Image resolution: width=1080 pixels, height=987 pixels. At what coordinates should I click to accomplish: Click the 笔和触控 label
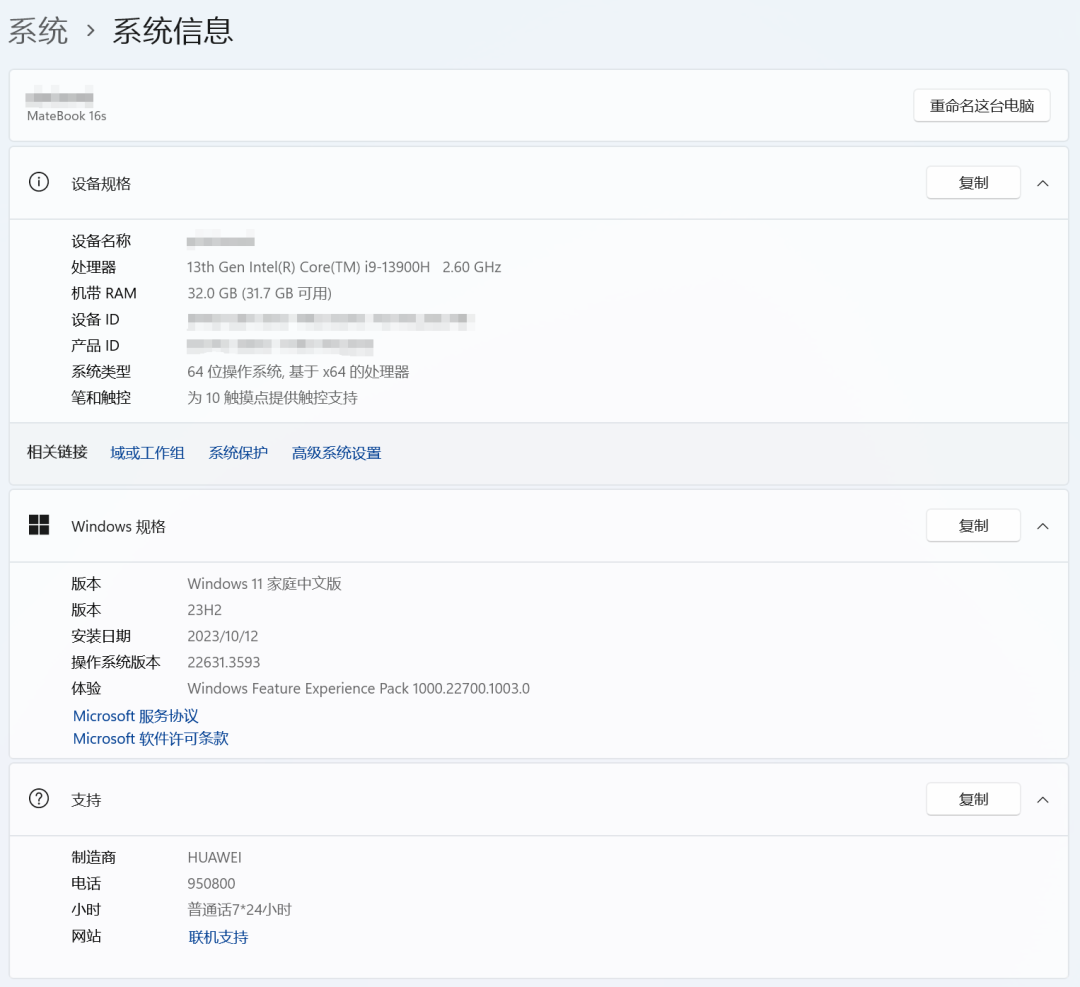tap(101, 398)
